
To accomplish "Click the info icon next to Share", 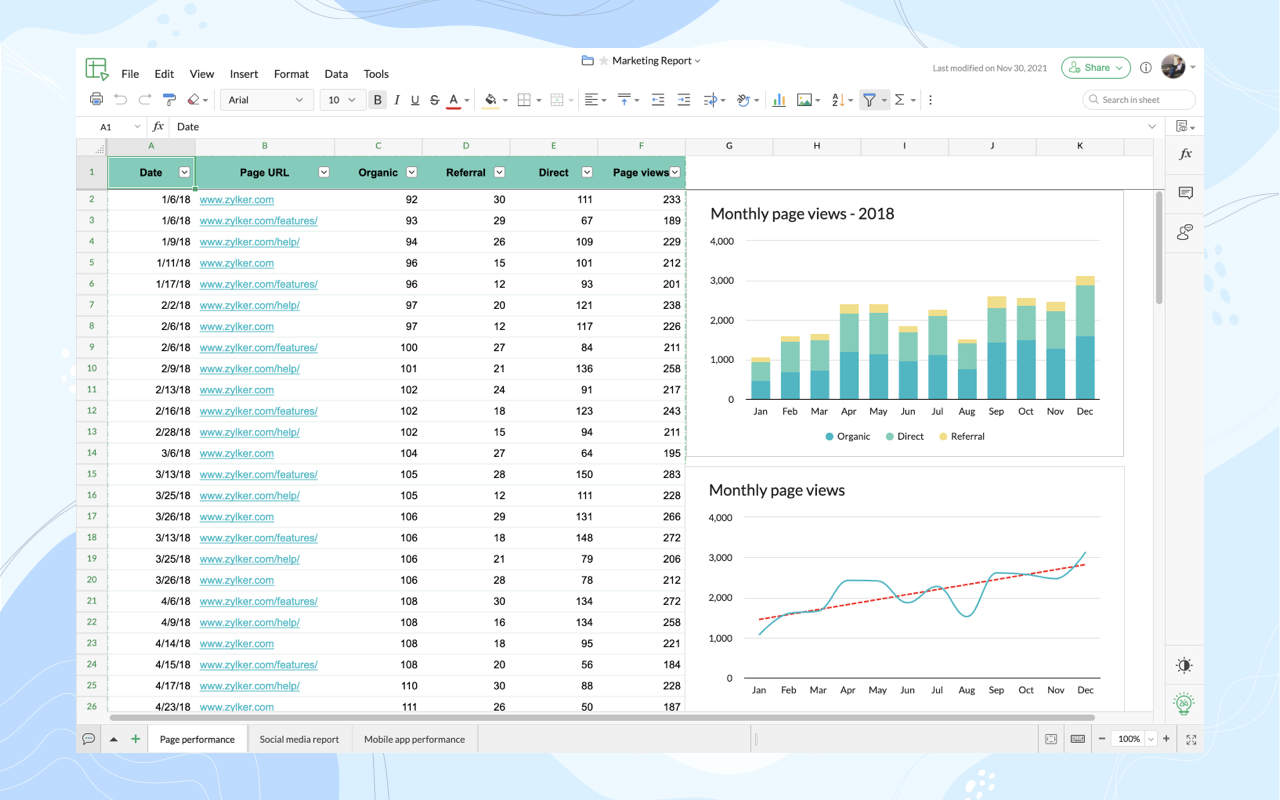I will 1145,68.
